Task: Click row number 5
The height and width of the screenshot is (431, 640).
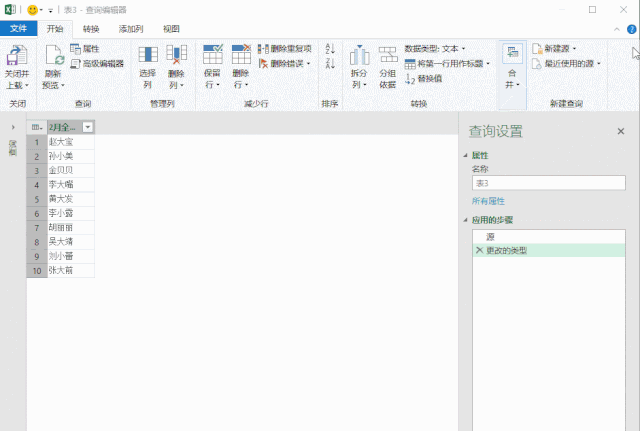Action: [x=37, y=199]
